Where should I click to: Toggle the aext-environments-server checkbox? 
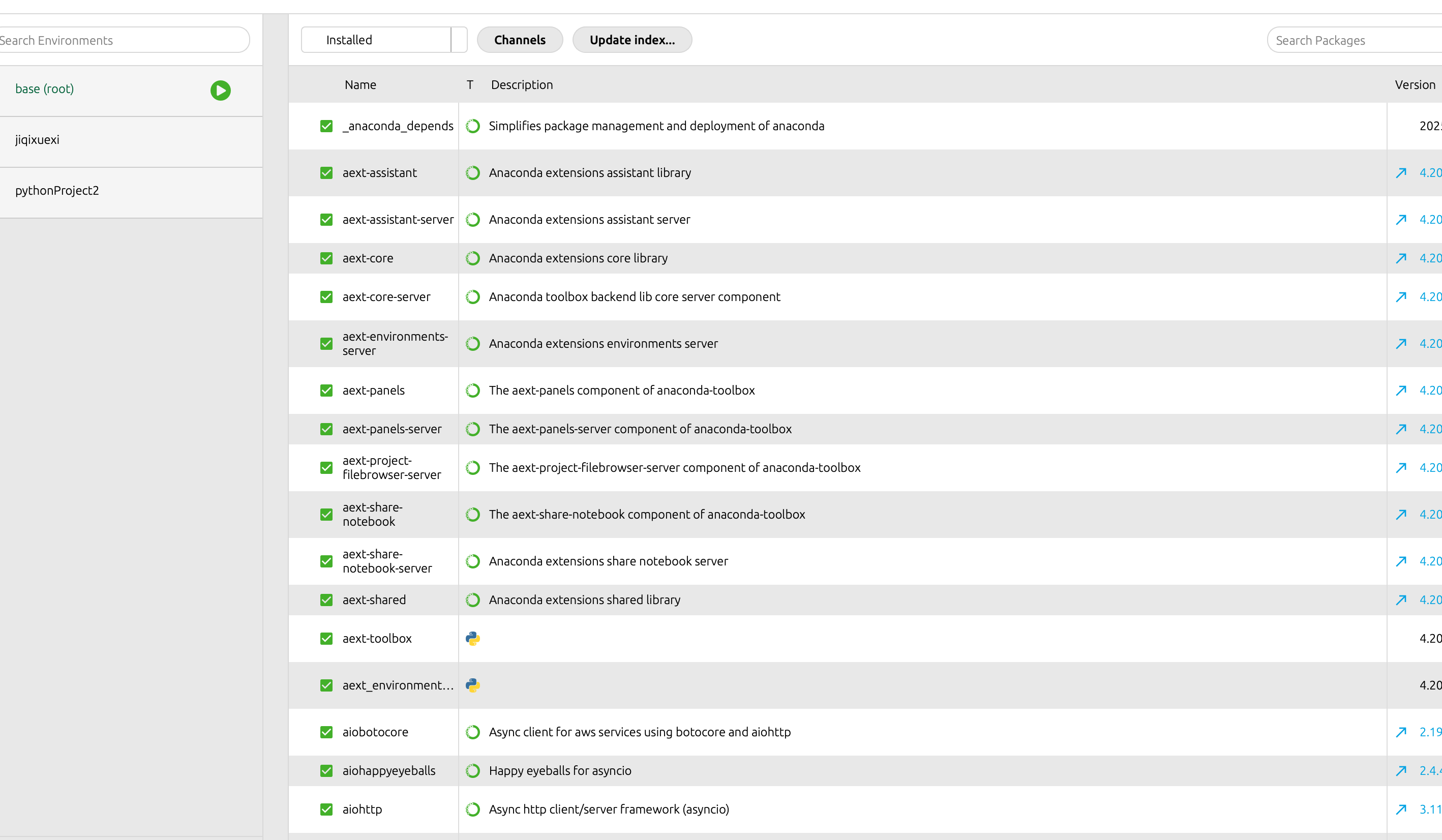point(326,344)
